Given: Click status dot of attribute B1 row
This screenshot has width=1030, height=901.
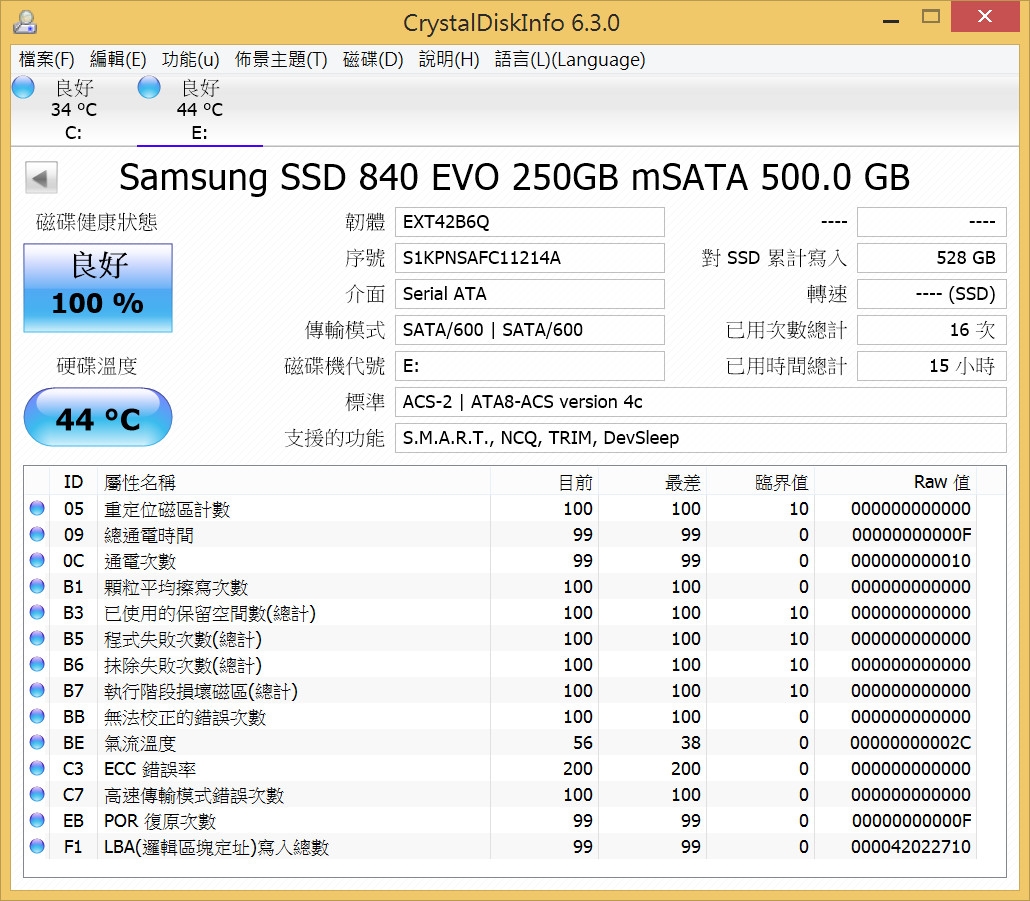Looking at the screenshot, I should 37,586.
